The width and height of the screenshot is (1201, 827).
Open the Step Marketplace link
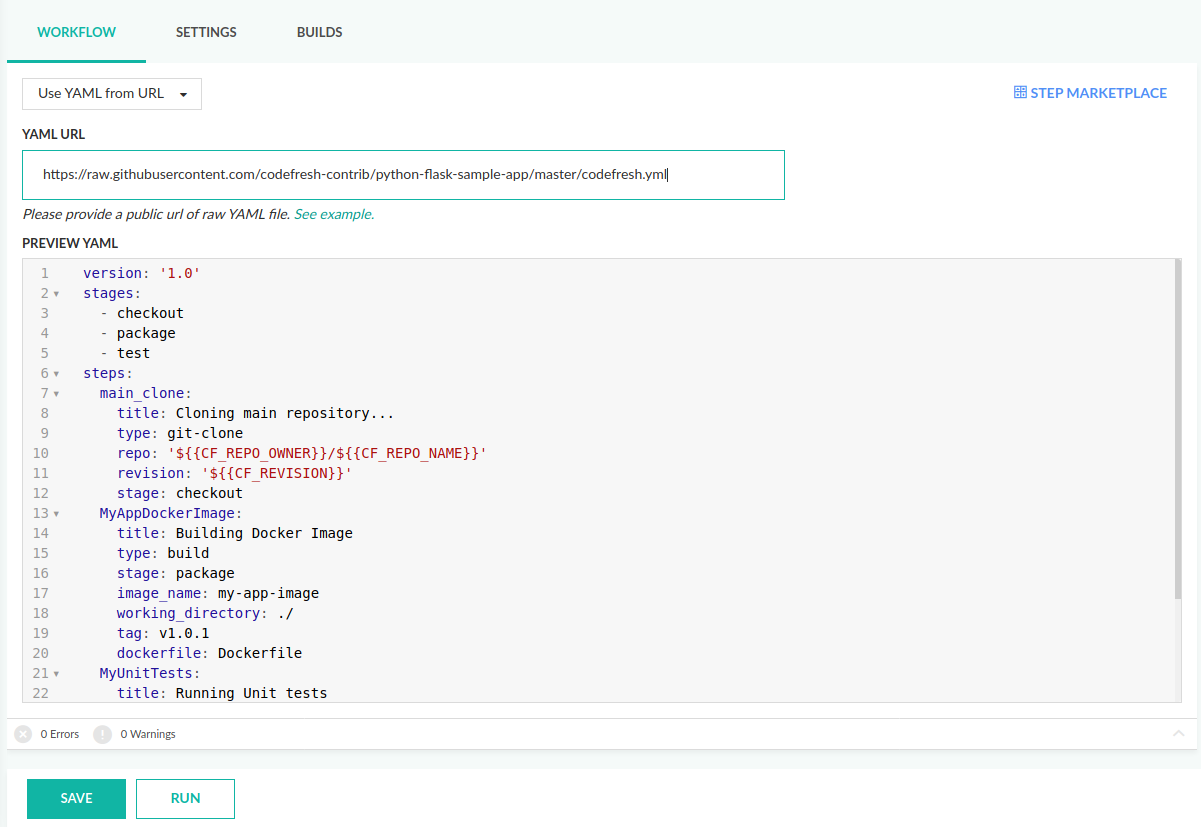(x=1098, y=93)
